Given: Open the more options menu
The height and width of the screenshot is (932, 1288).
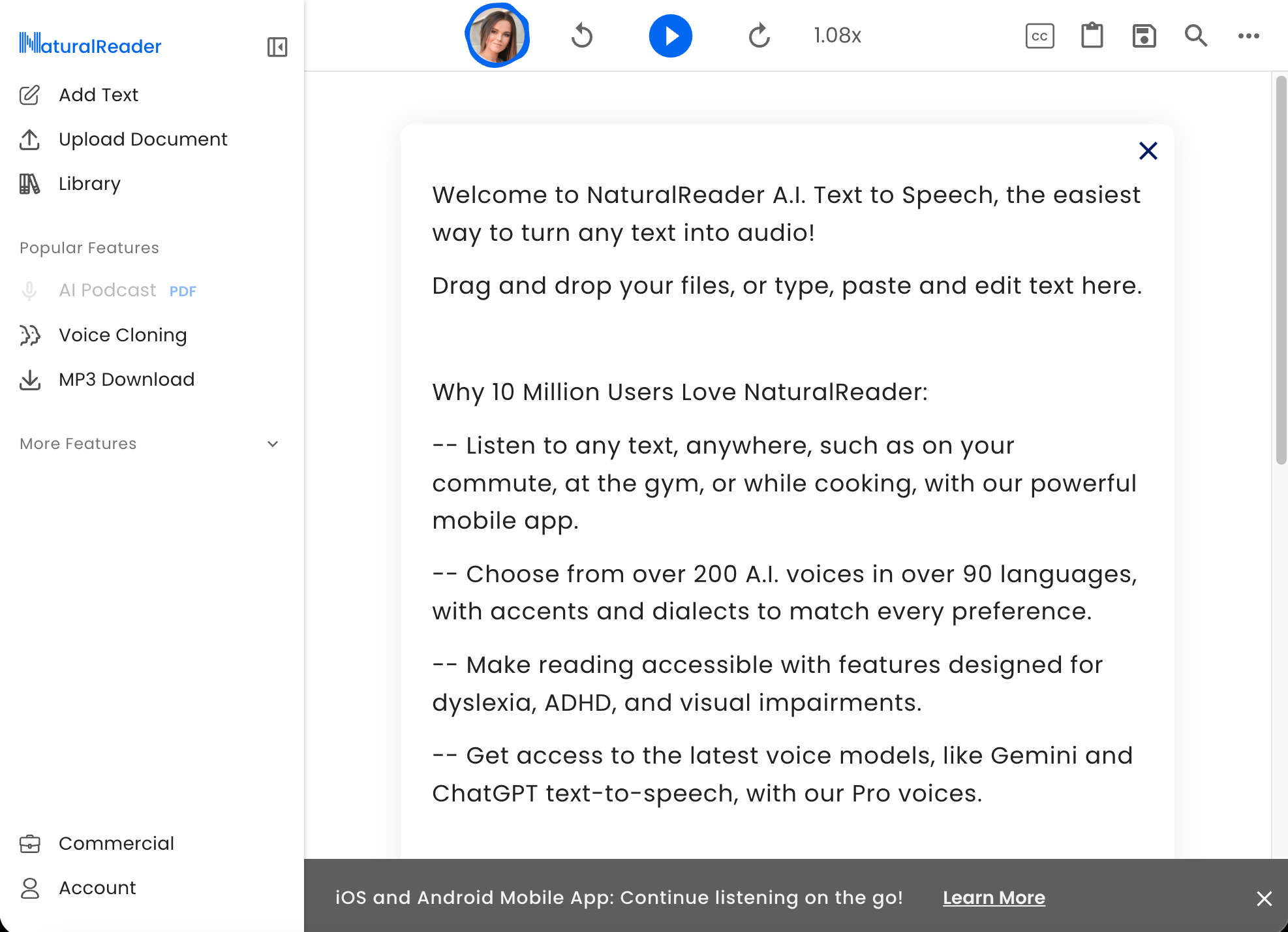Looking at the screenshot, I should point(1248,36).
